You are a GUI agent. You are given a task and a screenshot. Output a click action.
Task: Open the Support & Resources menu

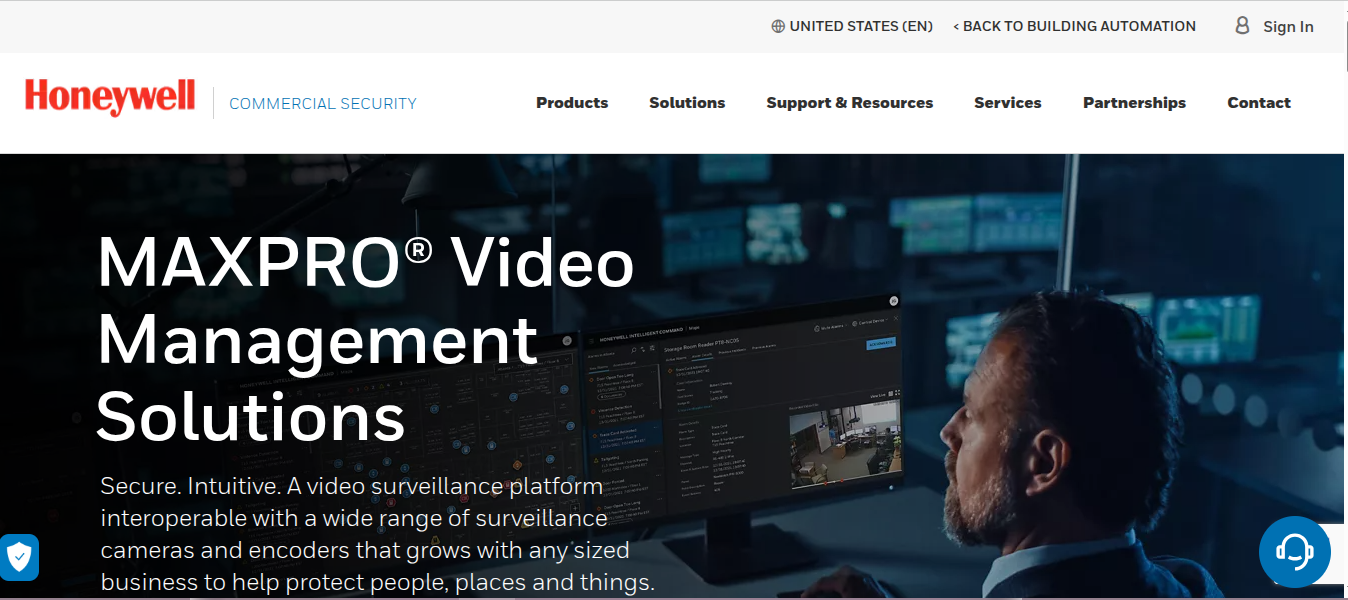coord(850,103)
